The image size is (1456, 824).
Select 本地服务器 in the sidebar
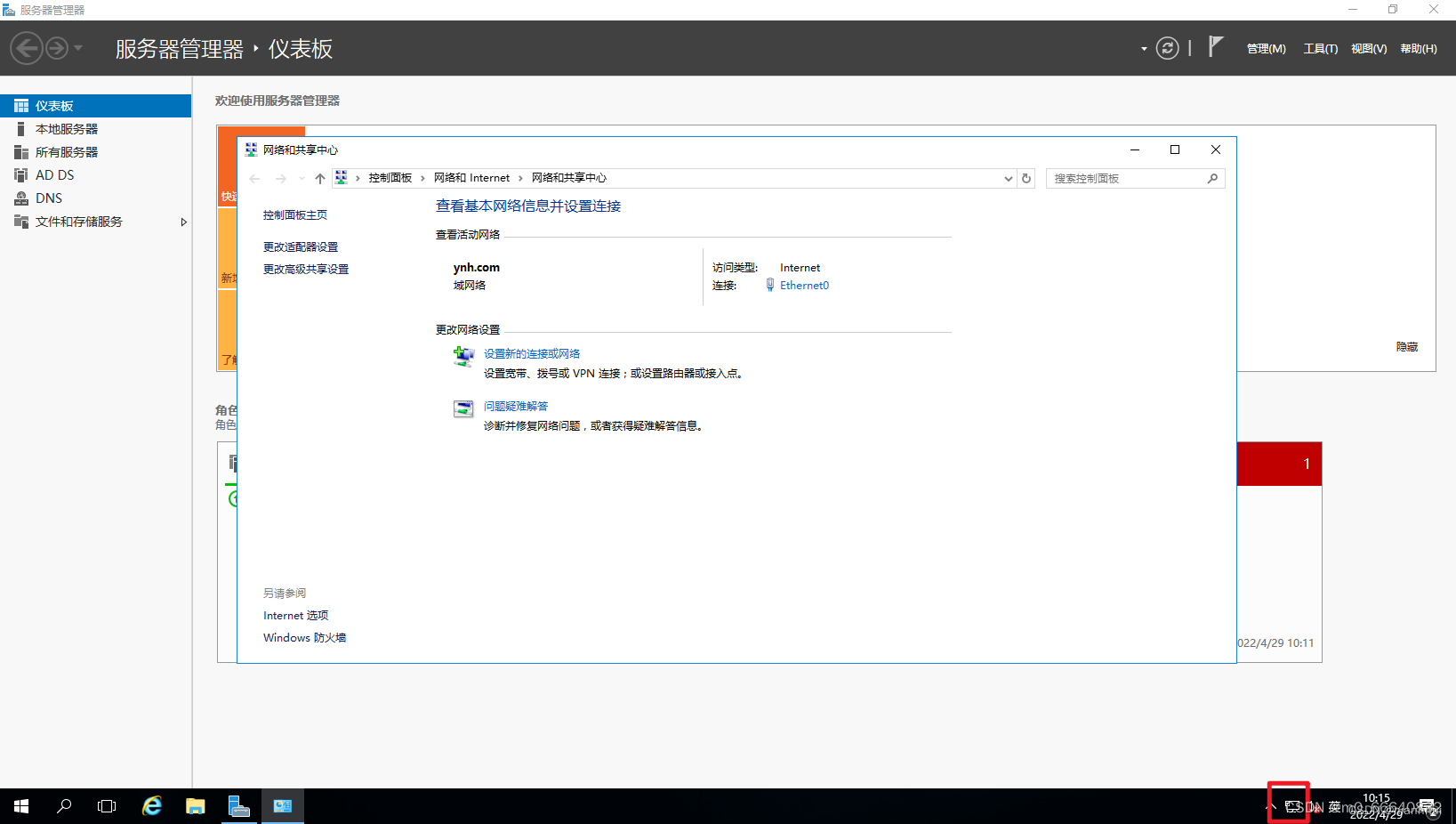pyautogui.click(x=95, y=129)
